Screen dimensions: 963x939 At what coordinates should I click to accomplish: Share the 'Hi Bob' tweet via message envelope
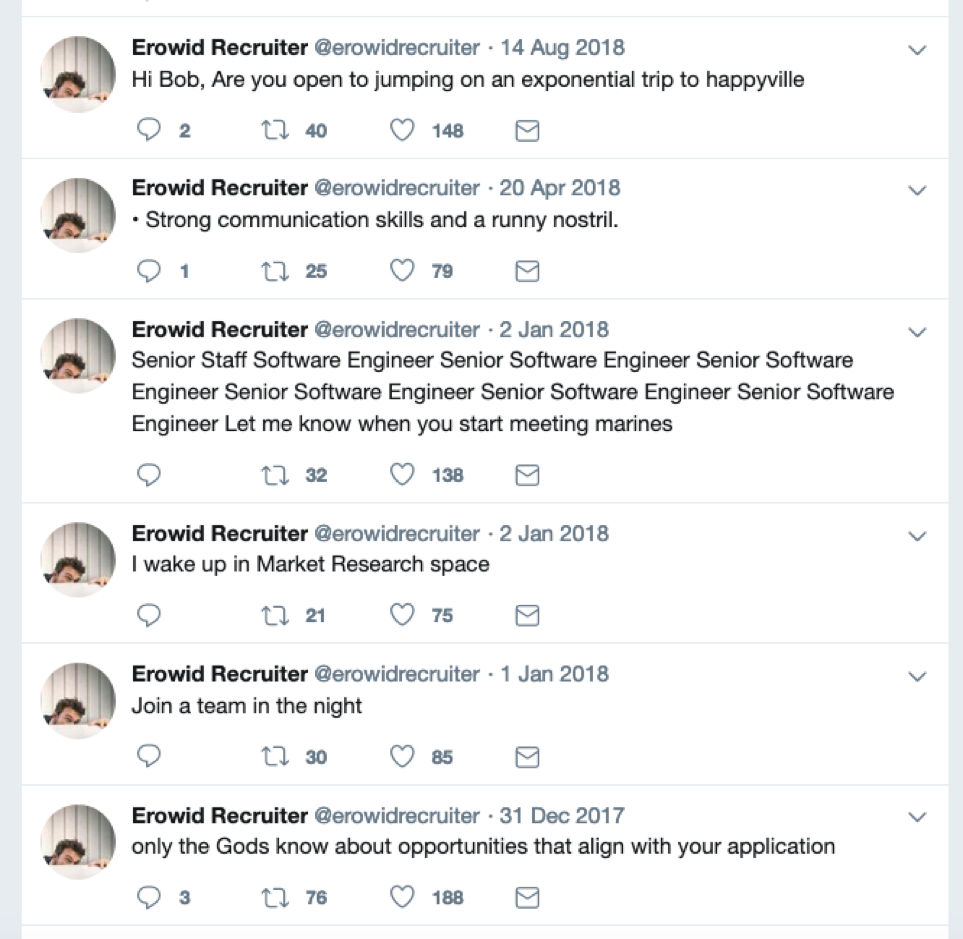pyautogui.click(x=527, y=130)
